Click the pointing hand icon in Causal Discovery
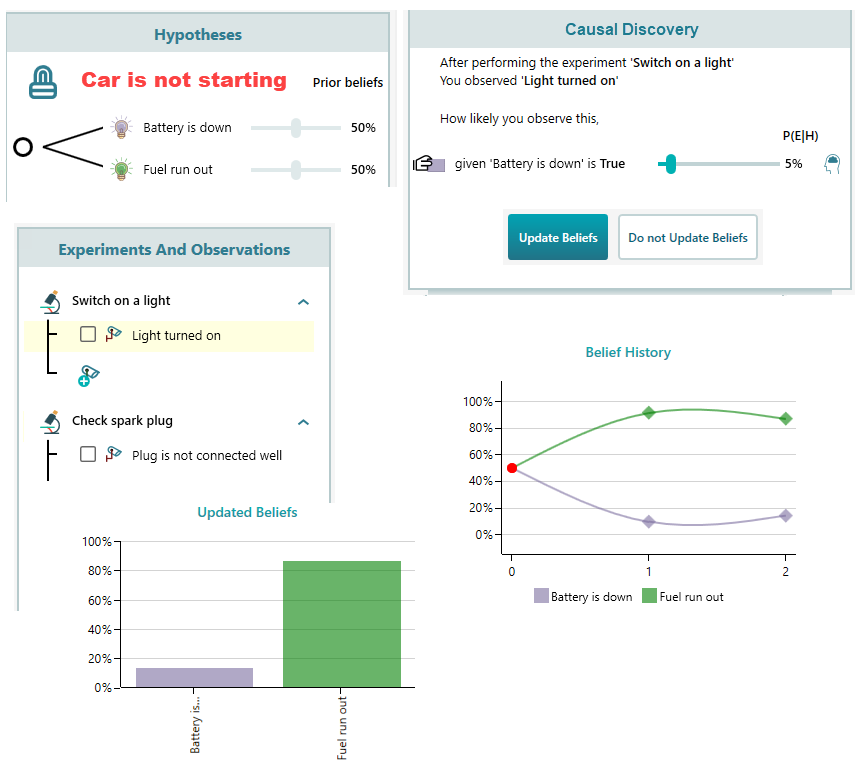The height and width of the screenshot is (767, 855). [x=428, y=164]
